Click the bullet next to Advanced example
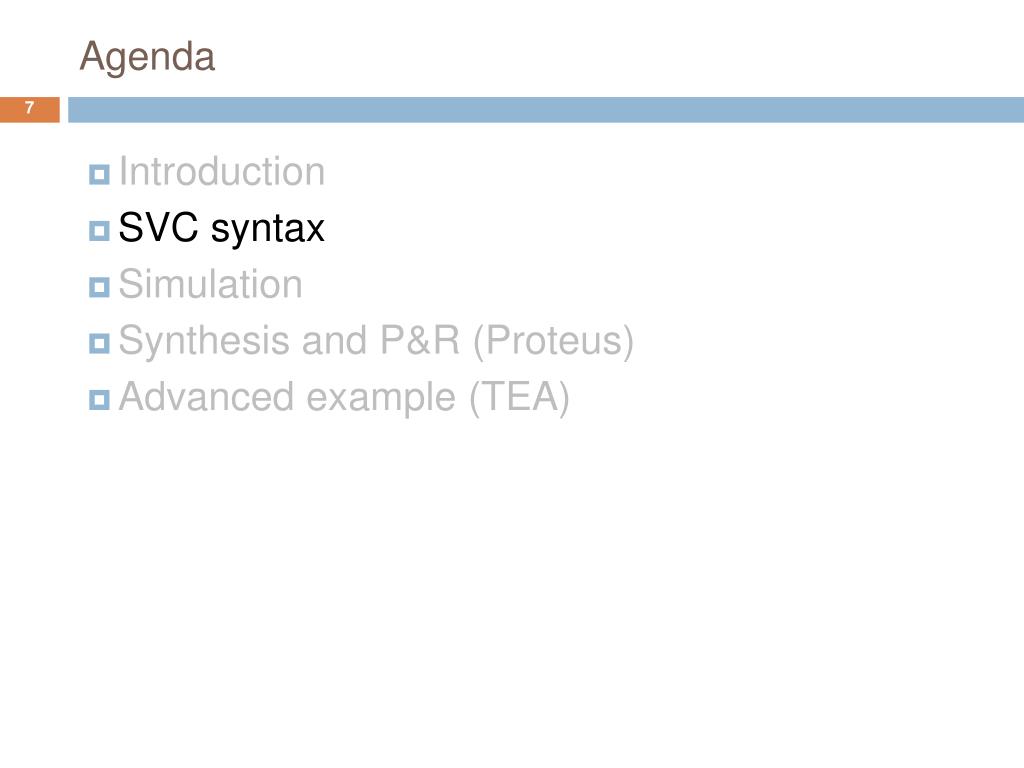 (99, 400)
